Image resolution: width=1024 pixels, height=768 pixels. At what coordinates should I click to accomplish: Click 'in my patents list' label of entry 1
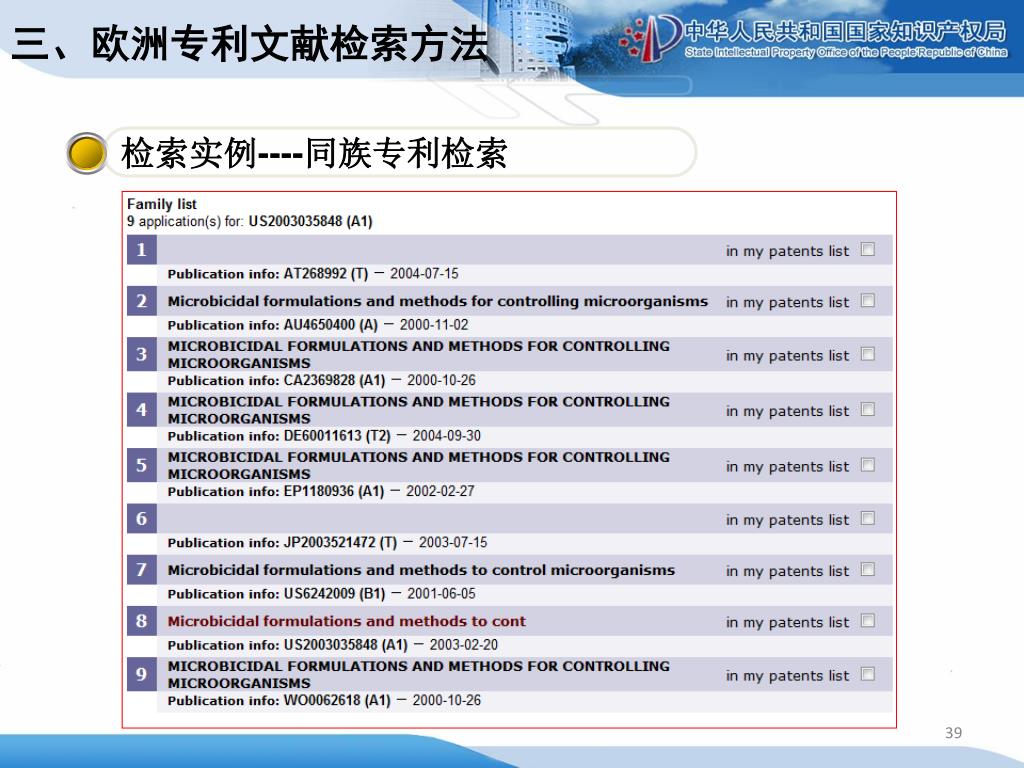click(x=787, y=251)
